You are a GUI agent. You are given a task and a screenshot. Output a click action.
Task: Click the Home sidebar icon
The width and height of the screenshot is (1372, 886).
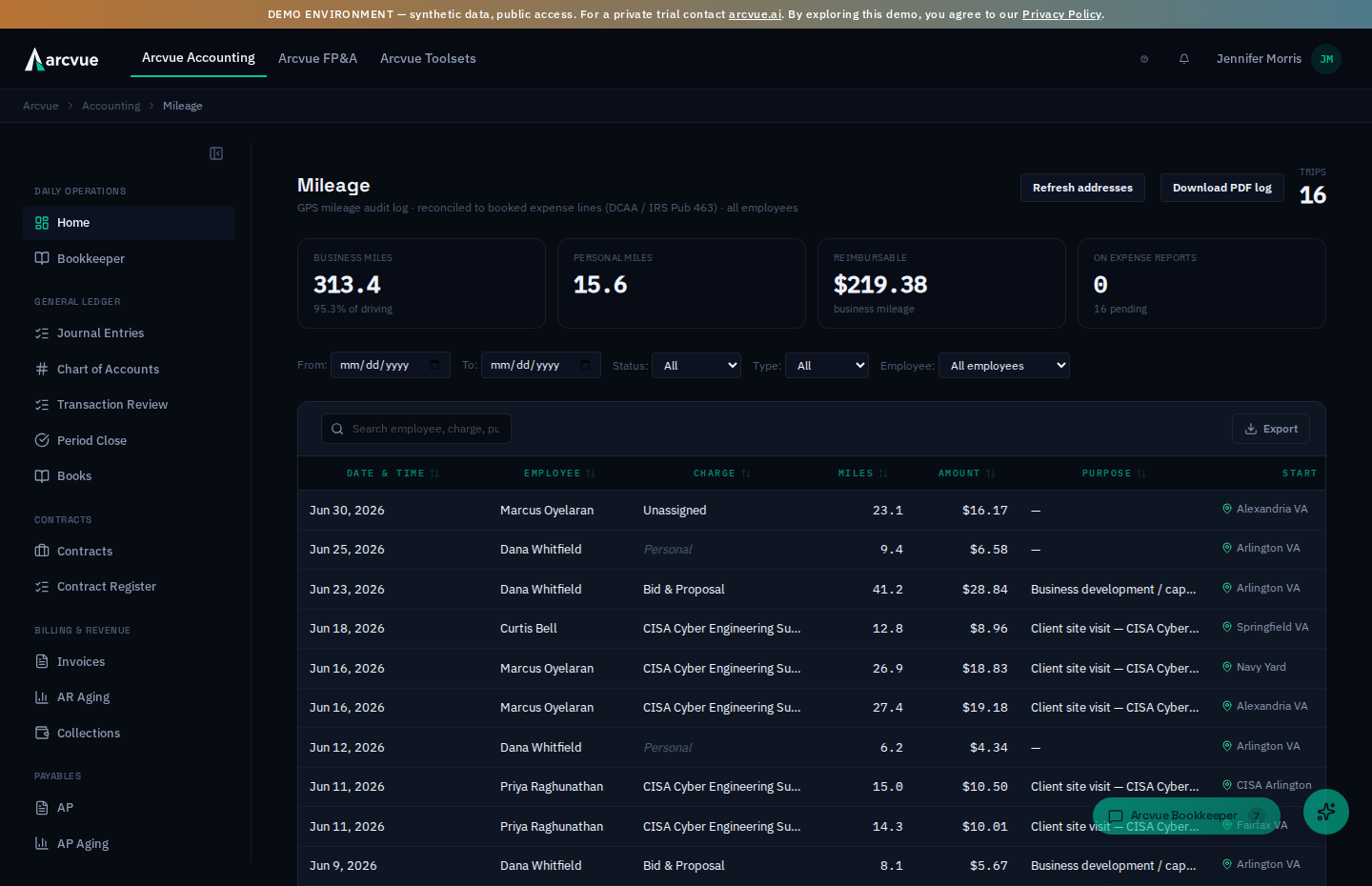42,223
